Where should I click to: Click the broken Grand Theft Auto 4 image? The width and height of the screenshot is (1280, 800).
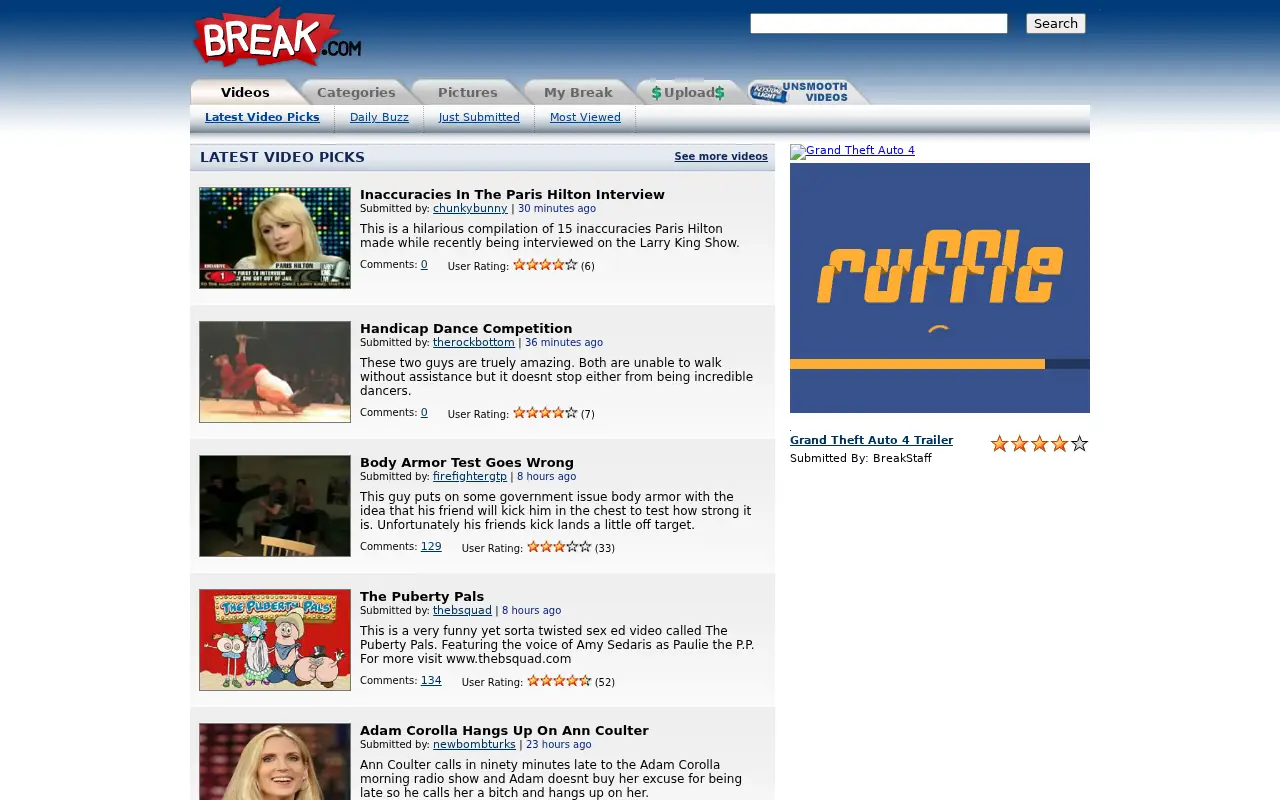click(852, 151)
